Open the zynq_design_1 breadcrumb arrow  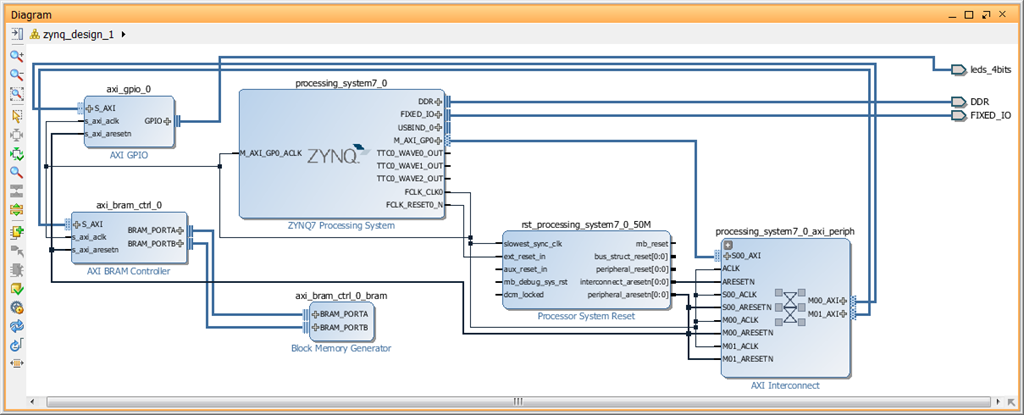tap(123, 34)
